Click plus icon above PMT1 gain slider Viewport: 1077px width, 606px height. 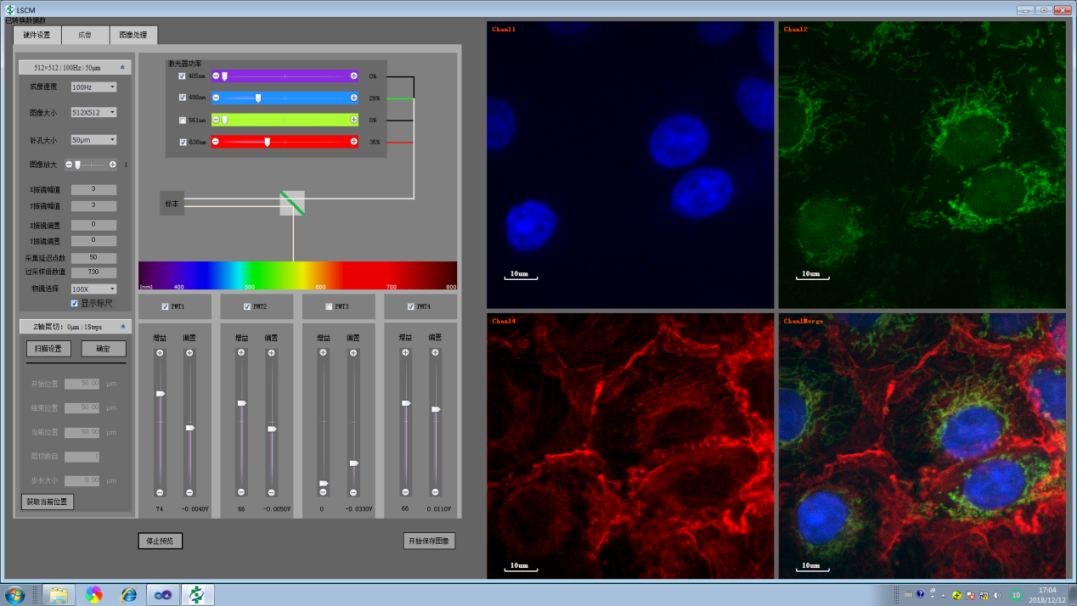pyautogui.click(x=159, y=353)
